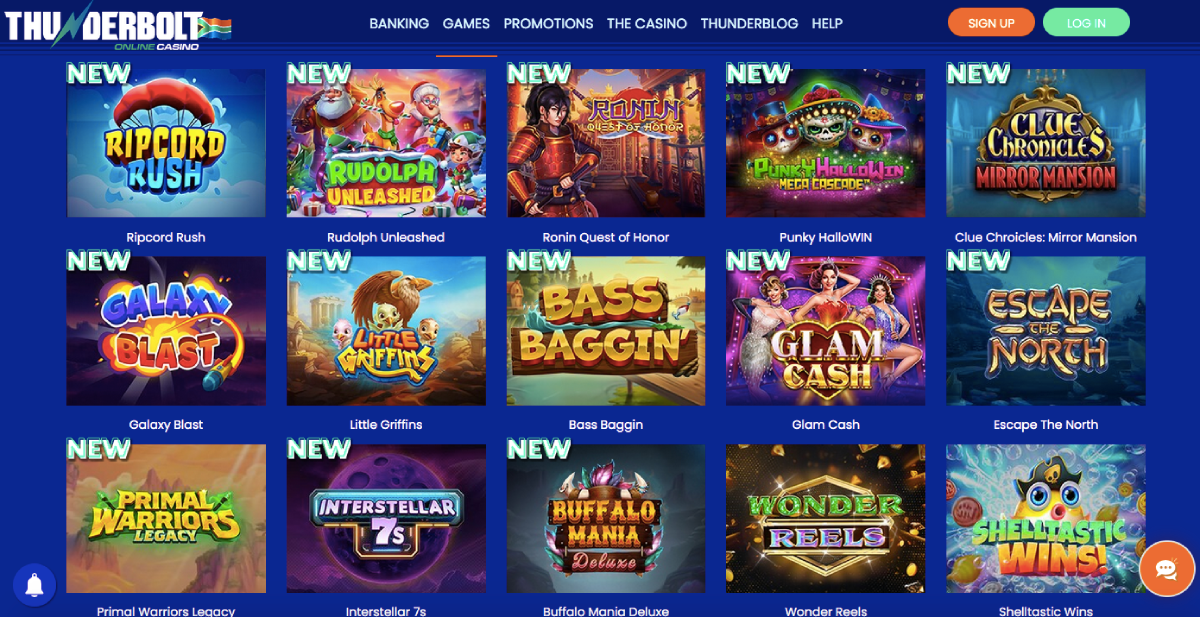Image resolution: width=1200 pixels, height=617 pixels.
Task: Open the Ripcord Rush game thumbnail
Action: coord(166,143)
